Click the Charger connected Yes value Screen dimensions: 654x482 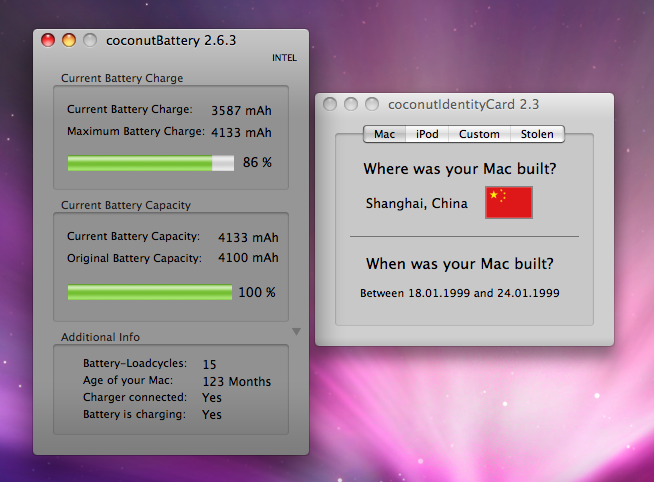click(212, 398)
